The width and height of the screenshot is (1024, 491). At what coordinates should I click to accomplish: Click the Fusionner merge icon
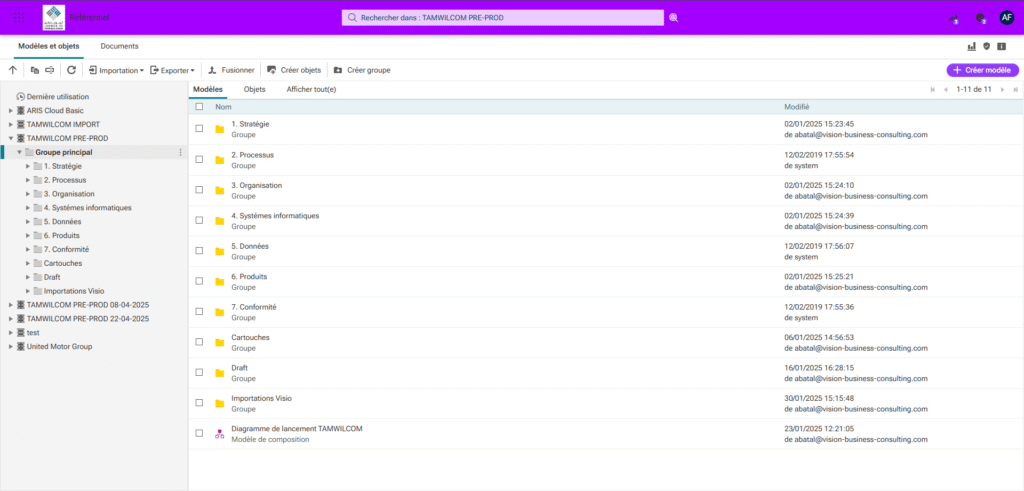[212, 70]
